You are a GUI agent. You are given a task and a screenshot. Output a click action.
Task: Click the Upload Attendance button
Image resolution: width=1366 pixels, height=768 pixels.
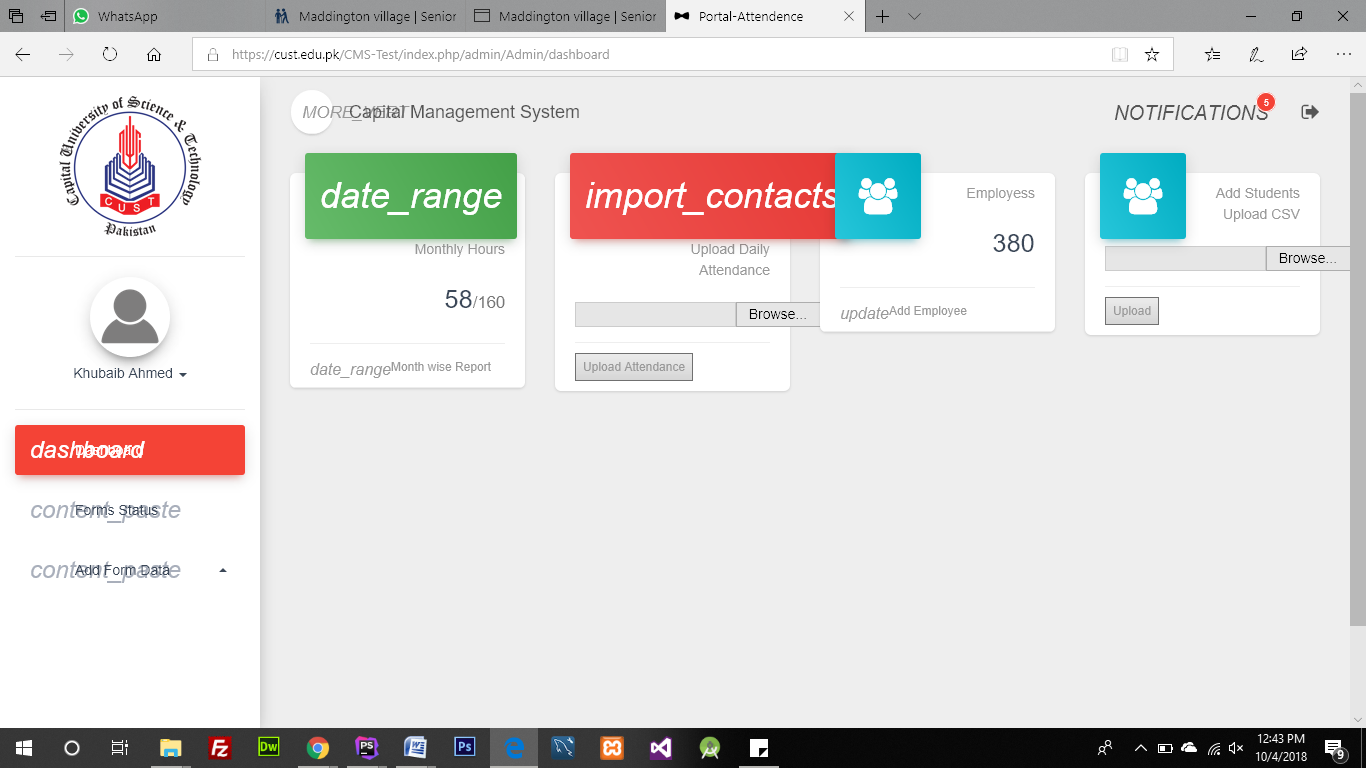click(633, 367)
